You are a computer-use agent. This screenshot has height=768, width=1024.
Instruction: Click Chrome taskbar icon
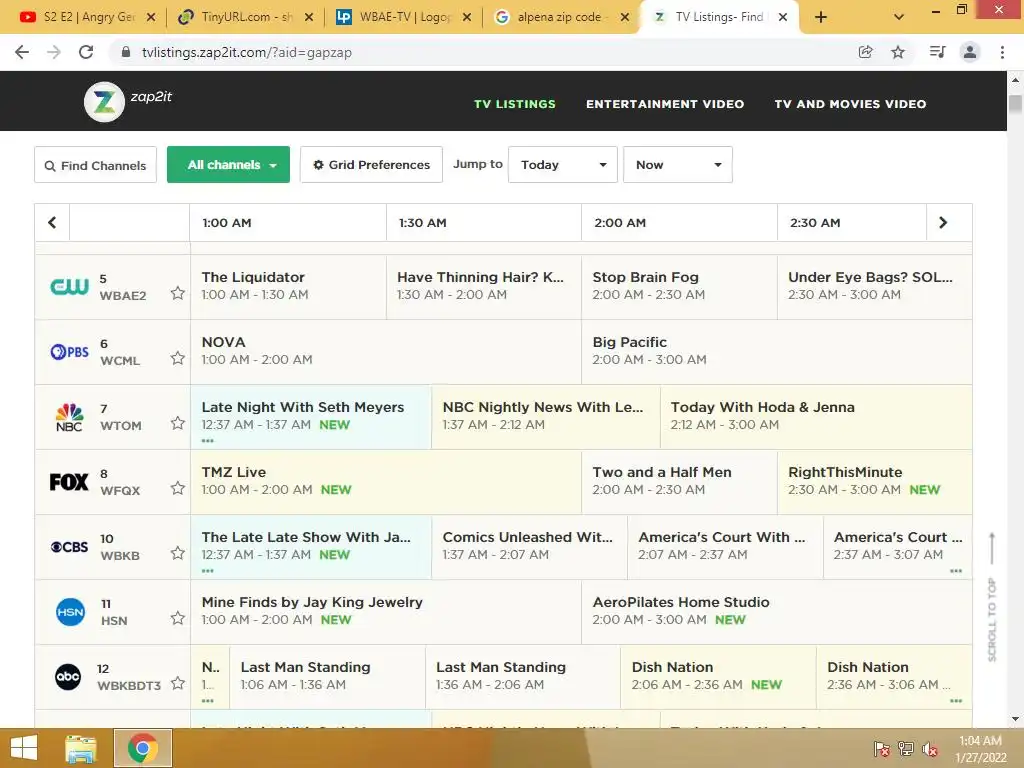click(x=143, y=748)
